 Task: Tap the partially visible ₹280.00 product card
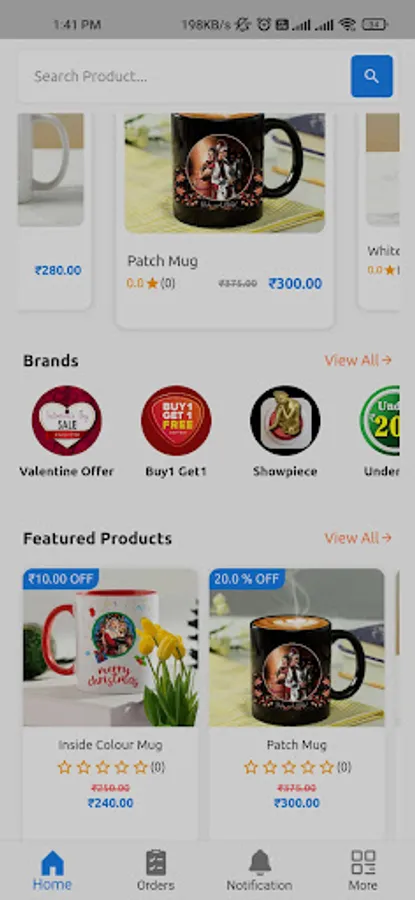click(54, 212)
